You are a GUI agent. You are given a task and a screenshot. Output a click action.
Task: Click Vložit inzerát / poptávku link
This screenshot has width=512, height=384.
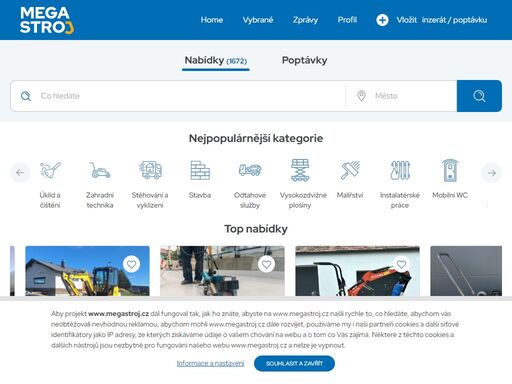pos(442,20)
